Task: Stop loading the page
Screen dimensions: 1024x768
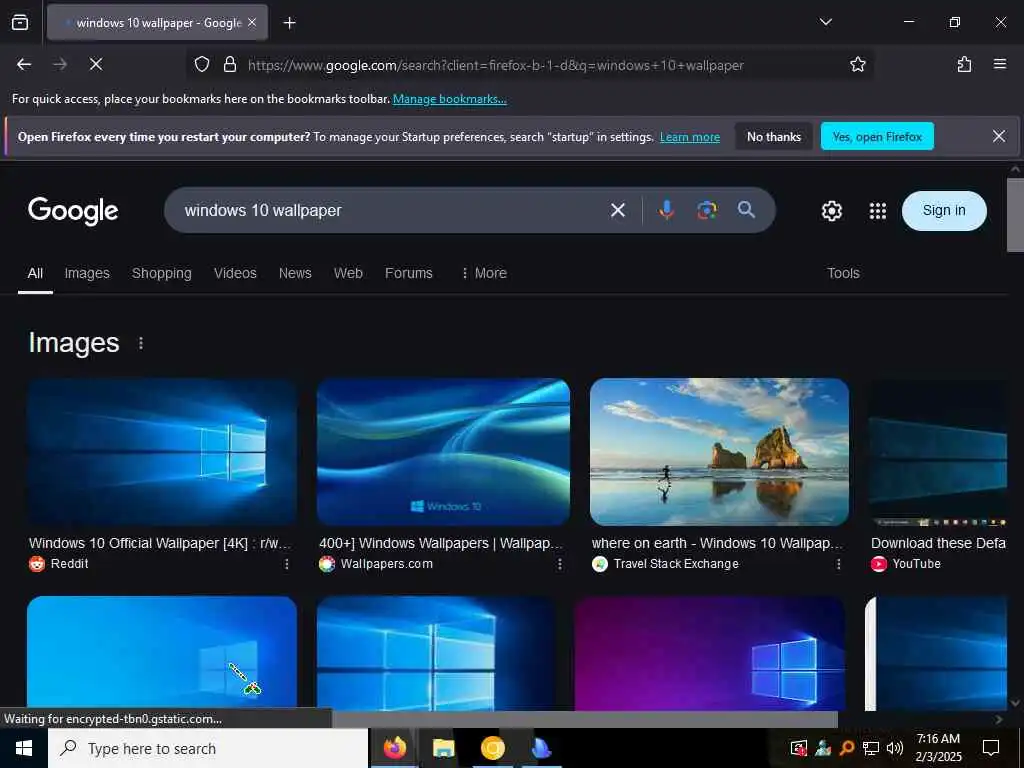Action: (96, 64)
